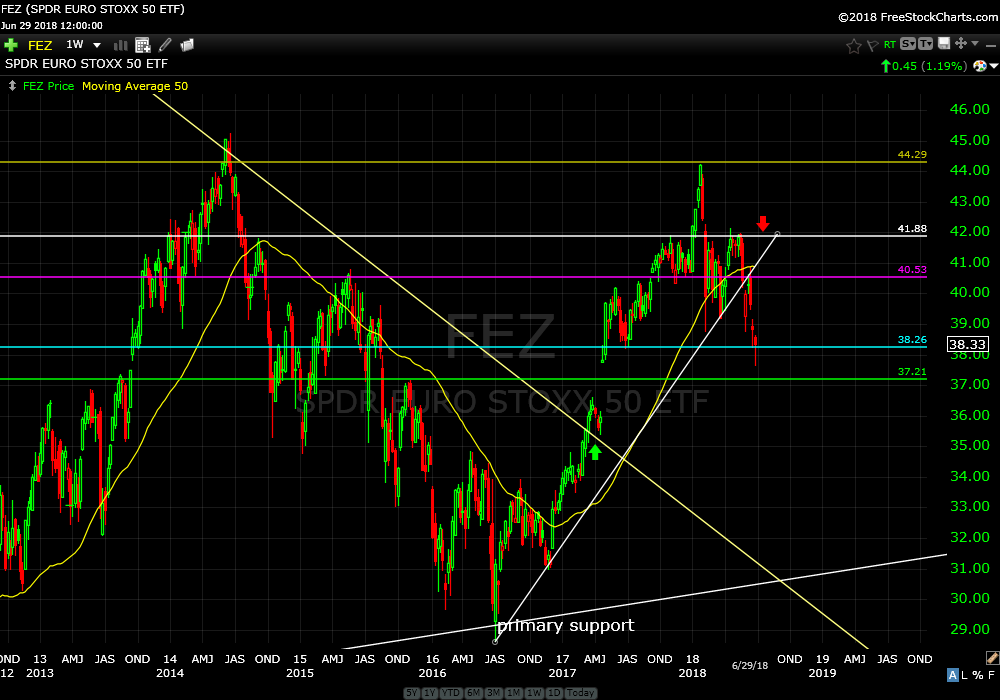Jump to Today on timeline
This screenshot has height=700, width=1000.
(581, 693)
